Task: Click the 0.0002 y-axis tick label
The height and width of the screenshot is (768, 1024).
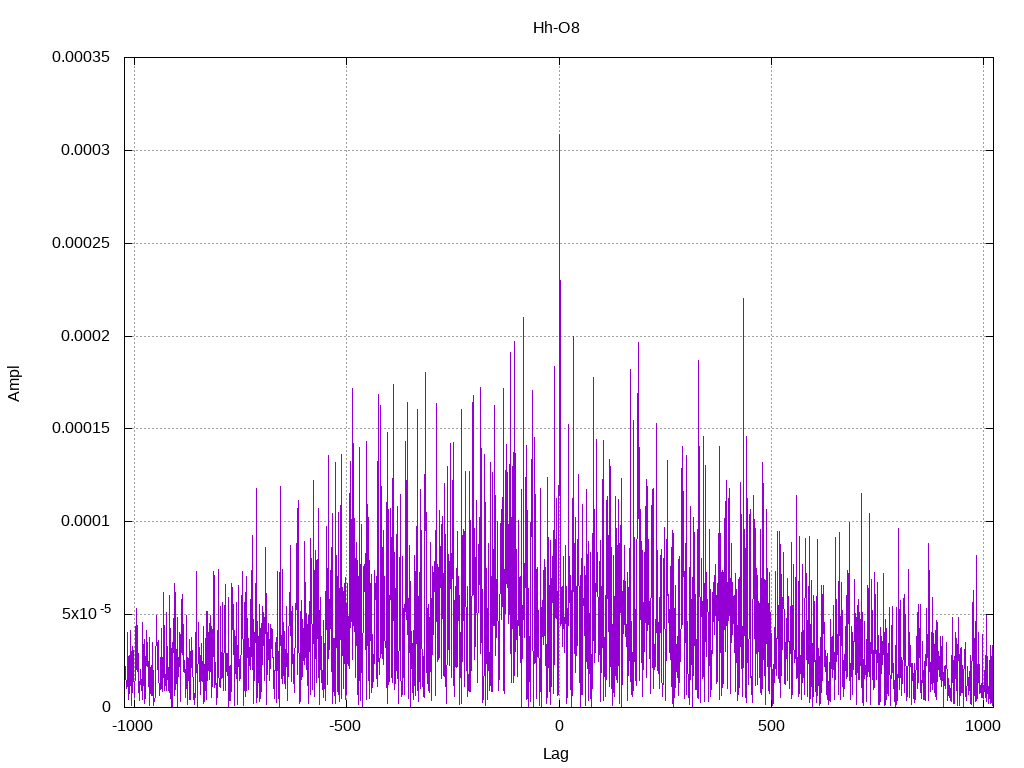Action: click(86, 336)
